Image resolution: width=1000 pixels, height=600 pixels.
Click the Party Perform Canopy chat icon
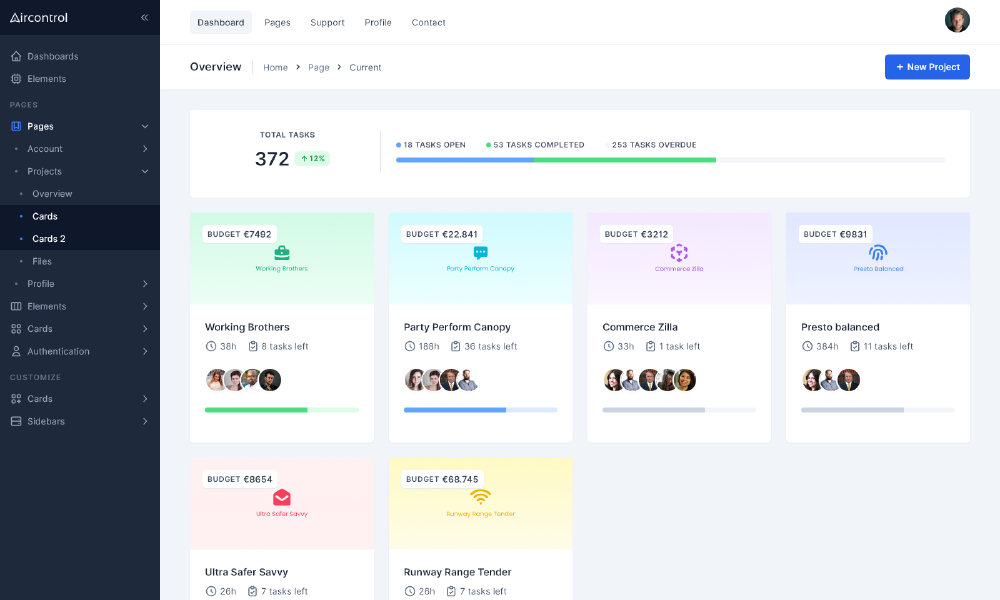480,253
